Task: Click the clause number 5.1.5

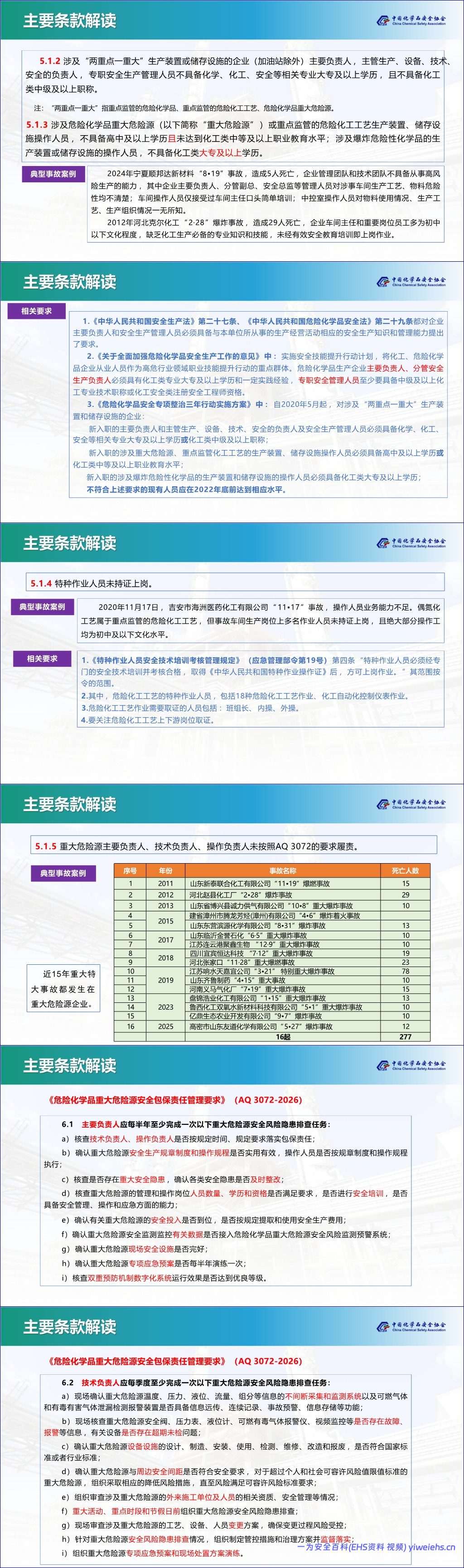Action: pyautogui.click(x=46, y=846)
